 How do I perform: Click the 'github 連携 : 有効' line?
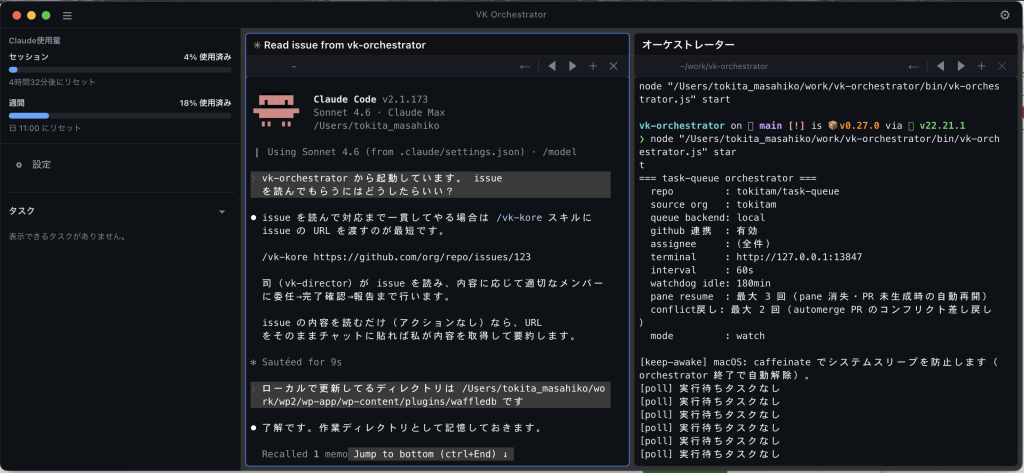coord(704,231)
